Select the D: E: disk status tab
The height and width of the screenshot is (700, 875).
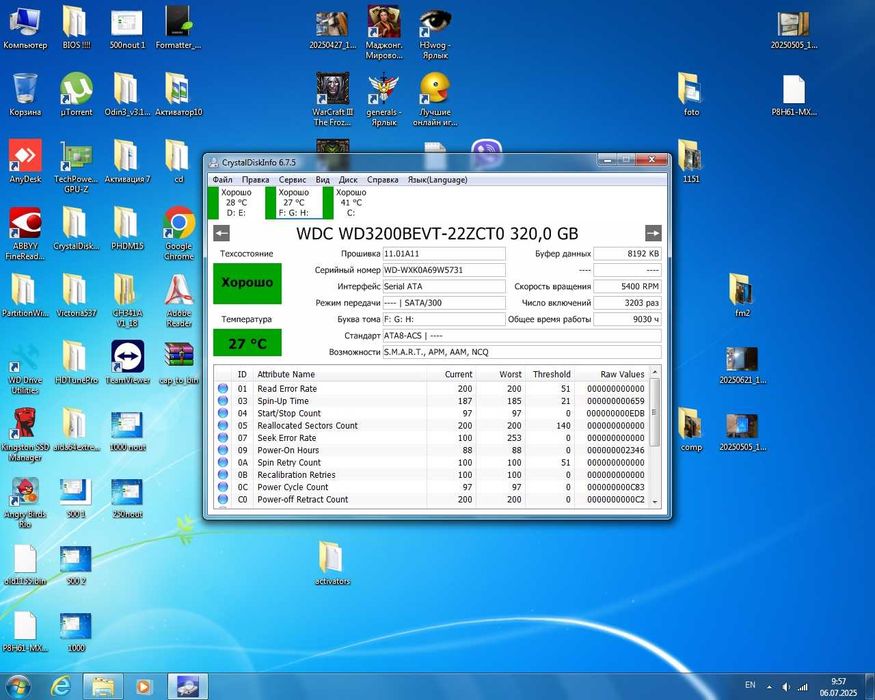tap(235, 203)
